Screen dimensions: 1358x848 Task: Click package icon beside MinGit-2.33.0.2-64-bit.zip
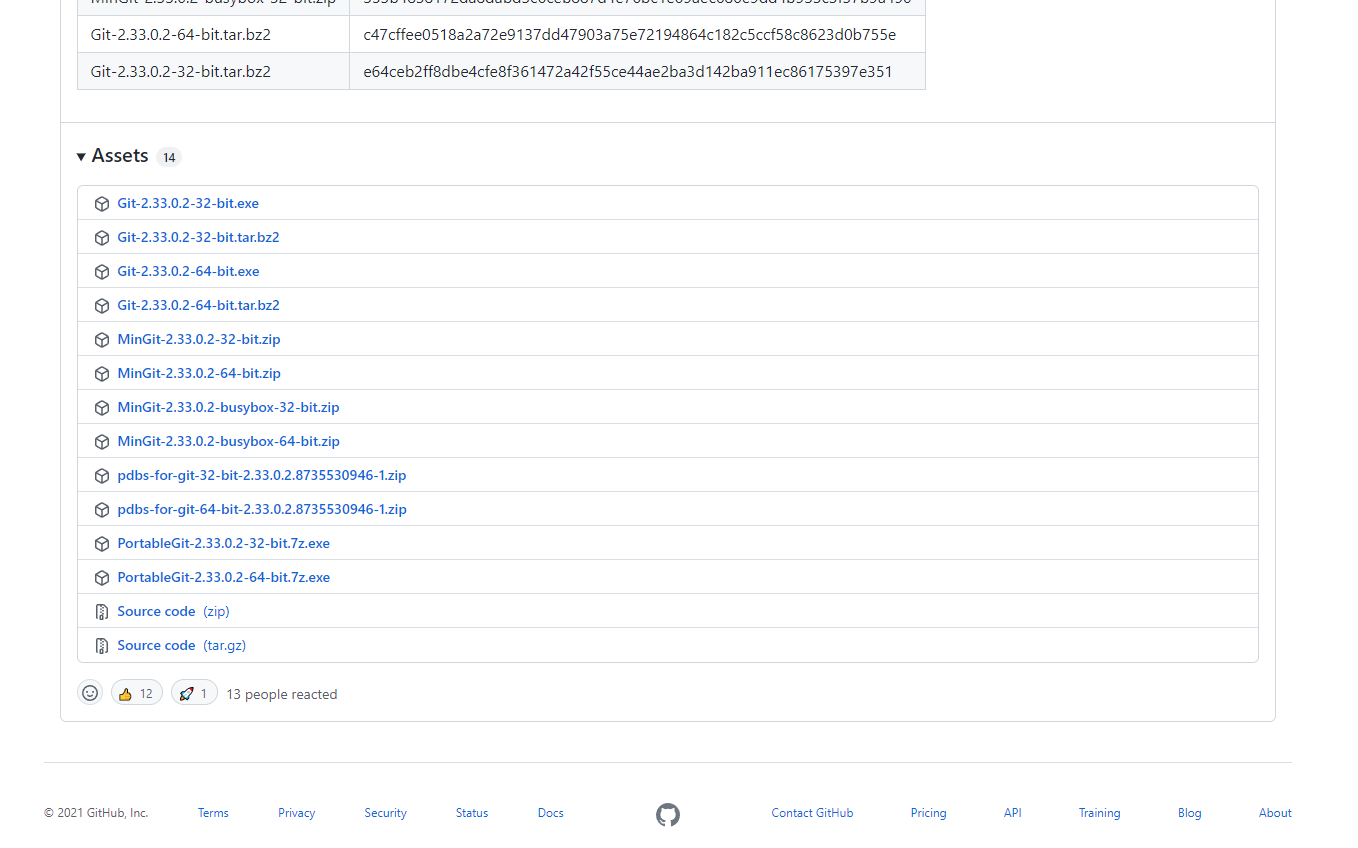102,374
